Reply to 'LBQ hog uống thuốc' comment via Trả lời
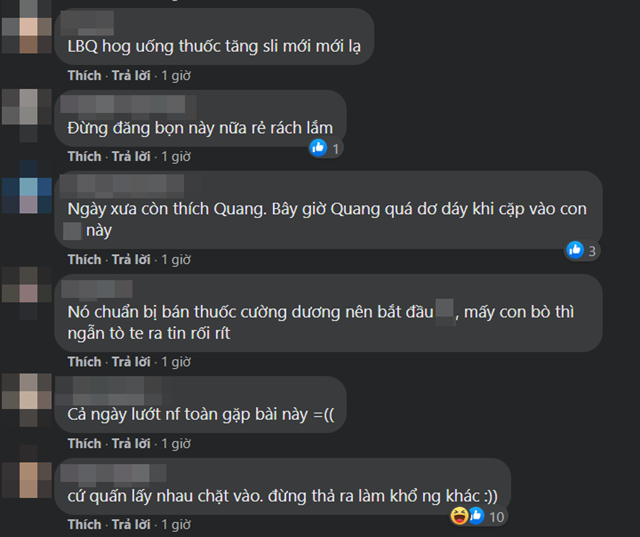The height and width of the screenshot is (537, 640). (x=131, y=75)
